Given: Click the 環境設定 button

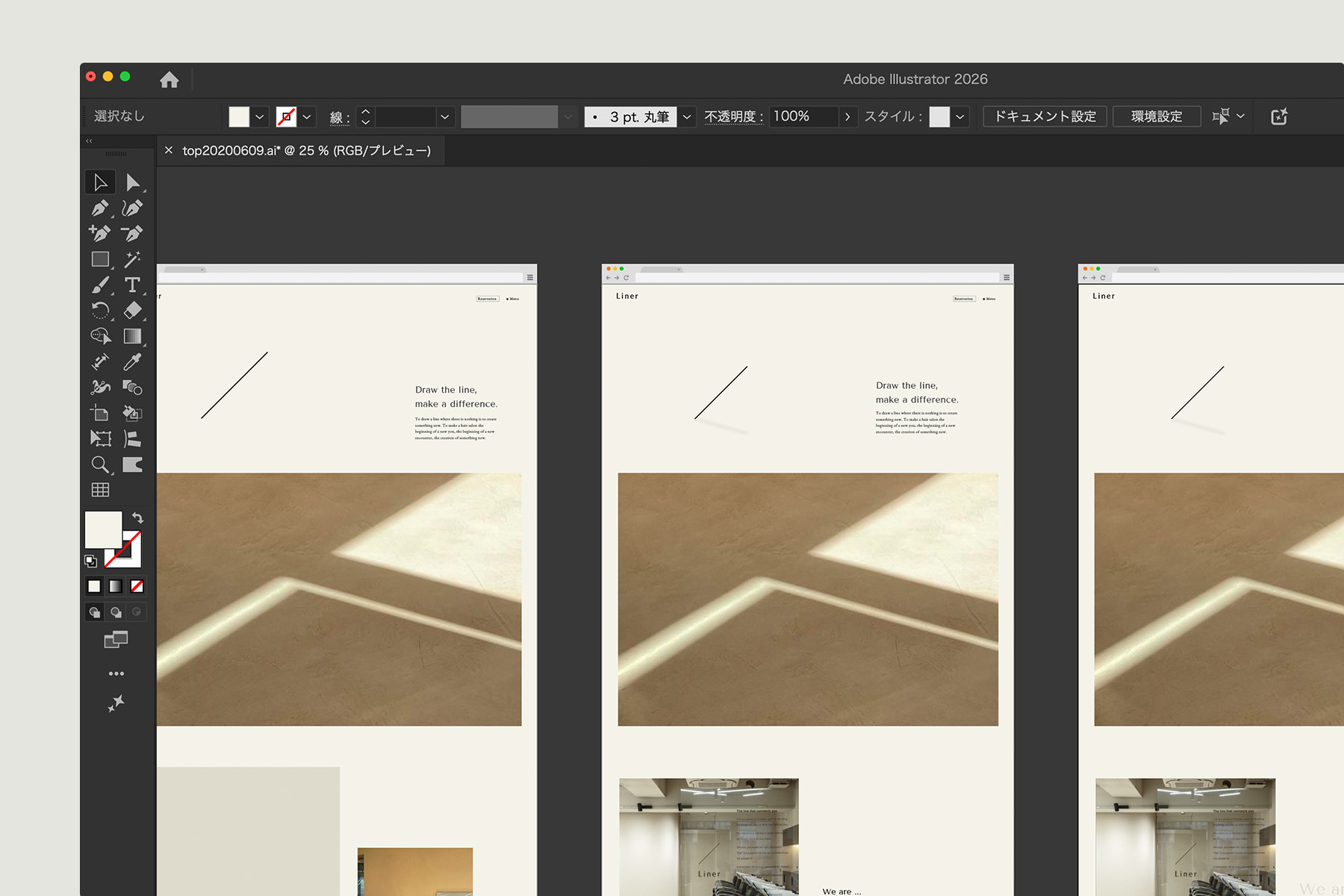Looking at the screenshot, I should (1157, 116).
